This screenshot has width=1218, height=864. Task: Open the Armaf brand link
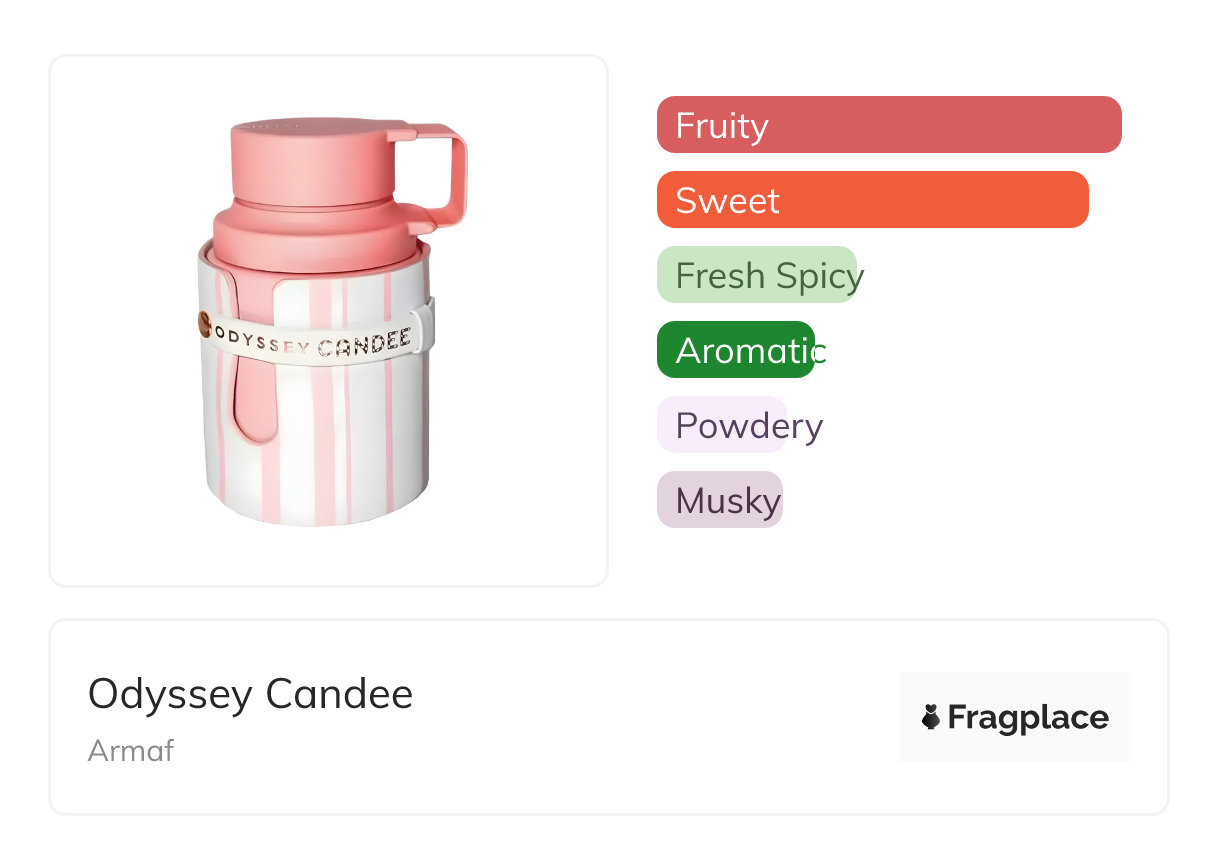click(x=131, y=750)
